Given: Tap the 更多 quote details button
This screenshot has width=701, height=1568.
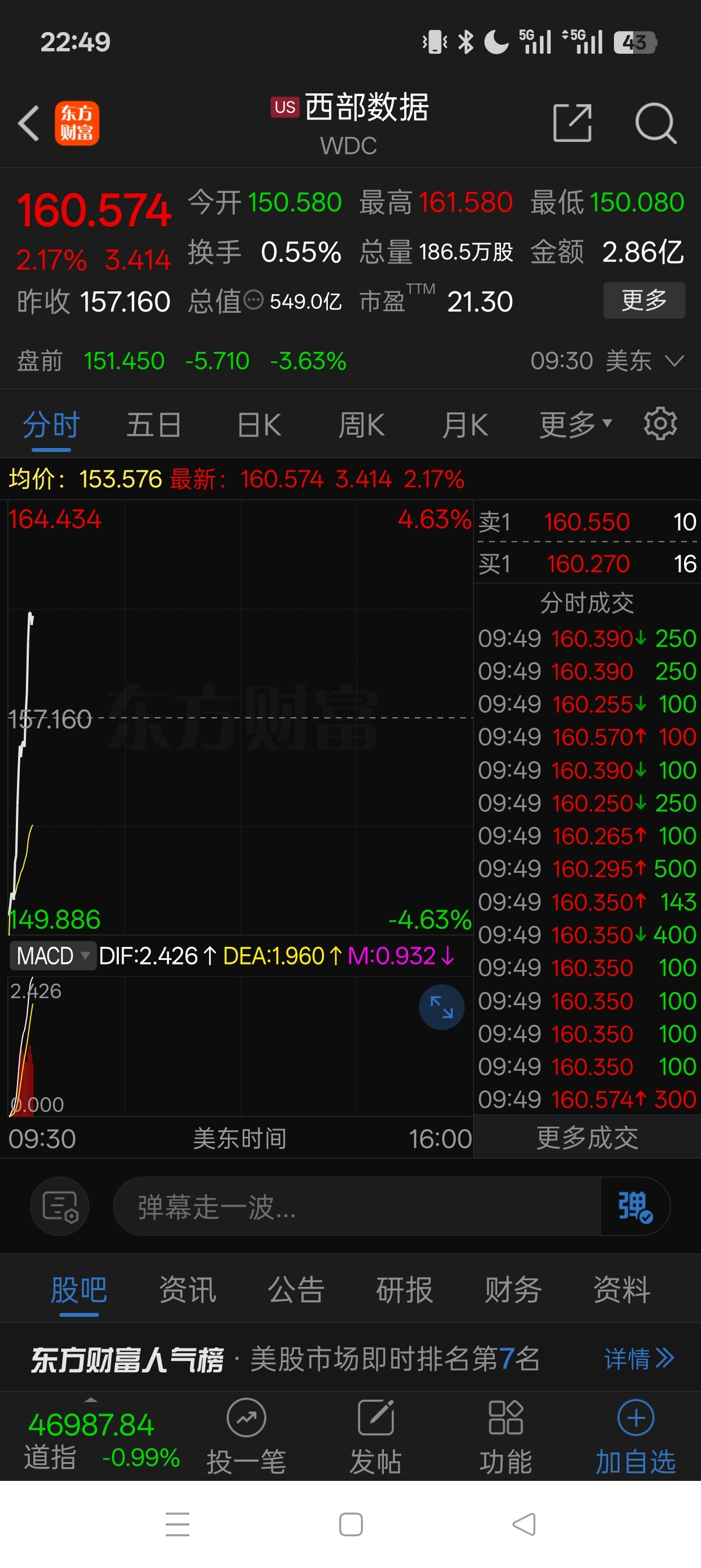Looking at the screenshot, I should pyautogui.click(x=644, y=300).
